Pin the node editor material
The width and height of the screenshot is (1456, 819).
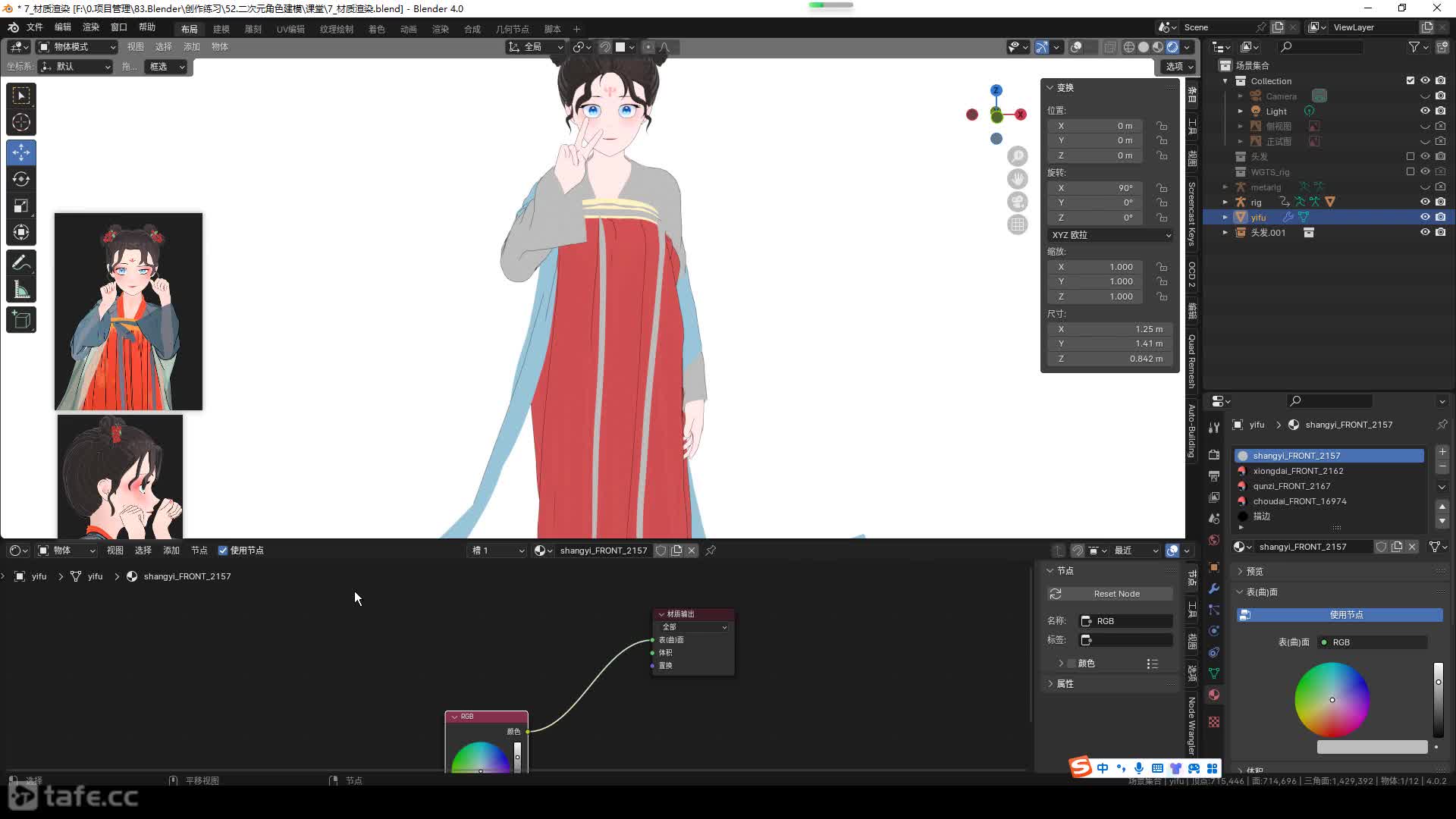click(x=711, y=551)
